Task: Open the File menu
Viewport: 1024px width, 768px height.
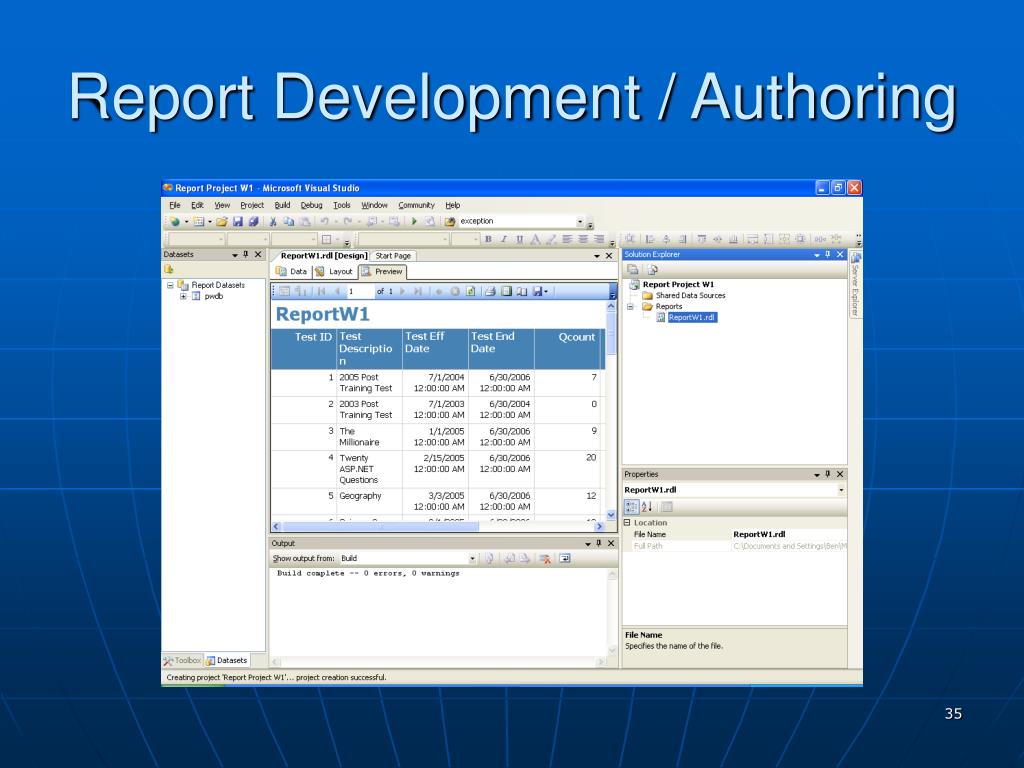Action: point(174,205)
